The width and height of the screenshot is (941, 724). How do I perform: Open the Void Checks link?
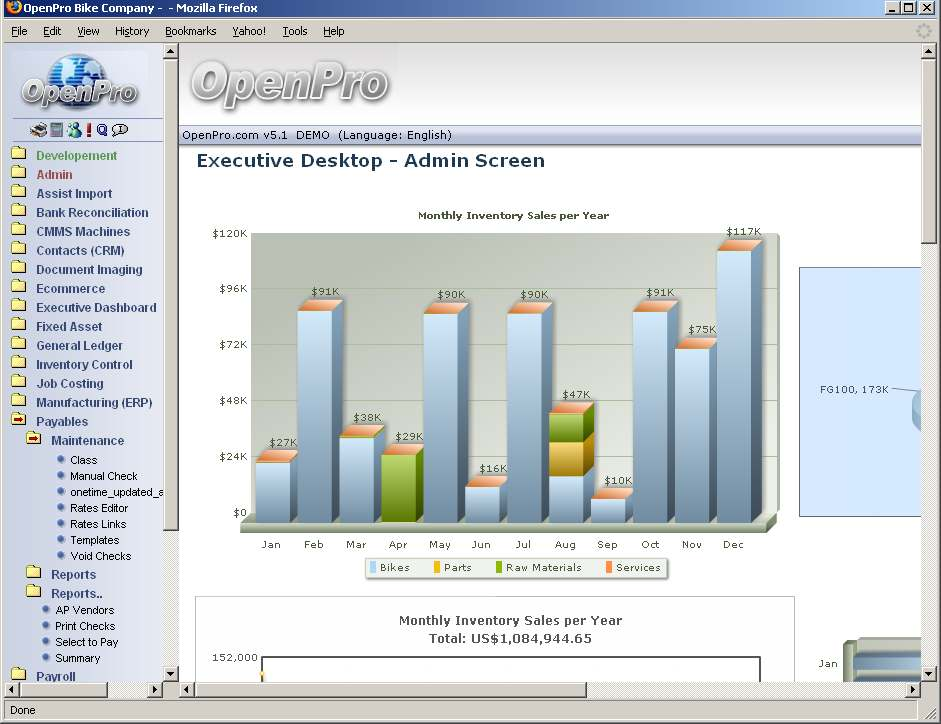(x=100, y=556)
